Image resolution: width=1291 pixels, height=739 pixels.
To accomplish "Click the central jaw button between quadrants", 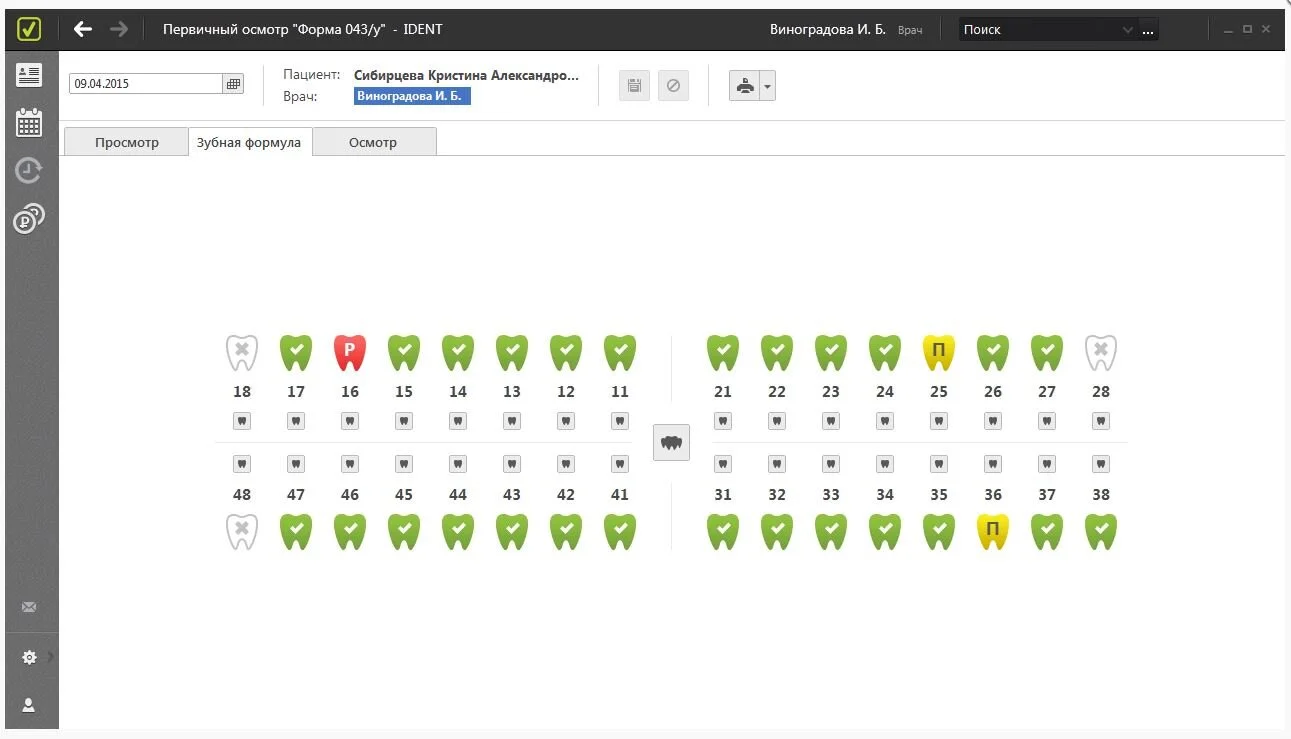I will [672, 442].
